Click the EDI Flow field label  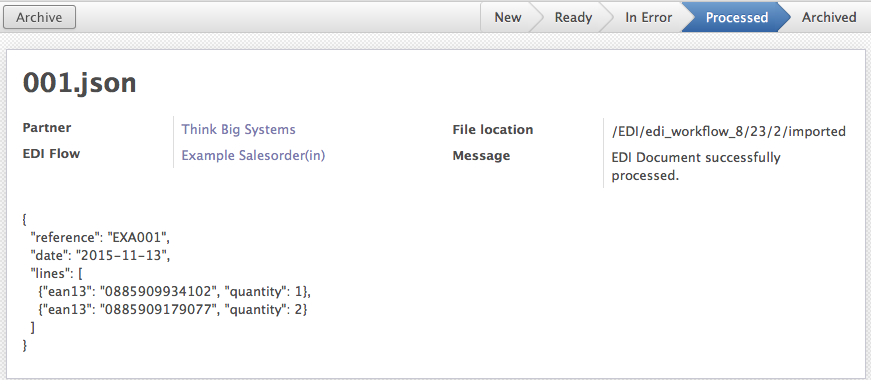click(x=51, y=154)
